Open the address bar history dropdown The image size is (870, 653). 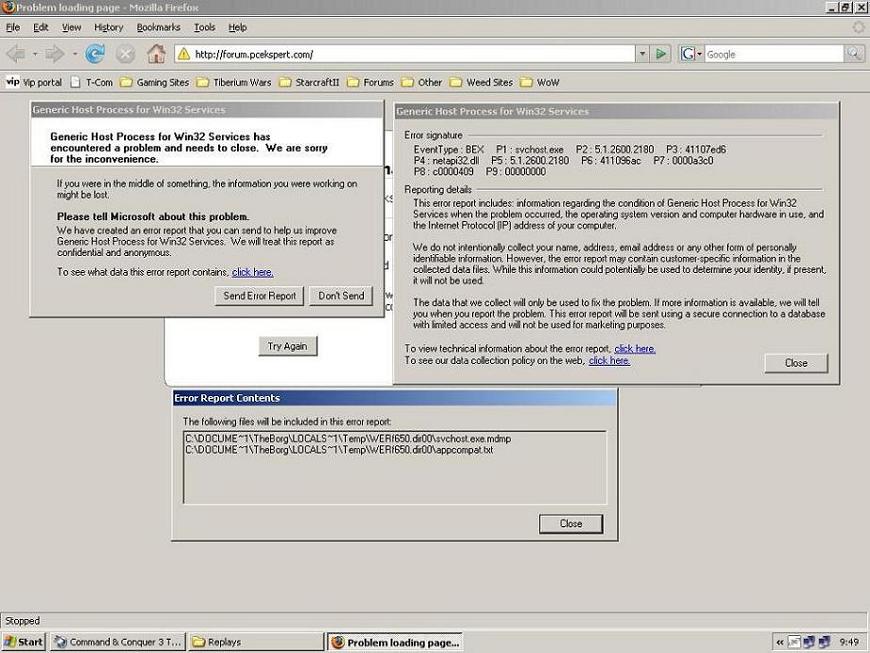(x=642, y=54)
